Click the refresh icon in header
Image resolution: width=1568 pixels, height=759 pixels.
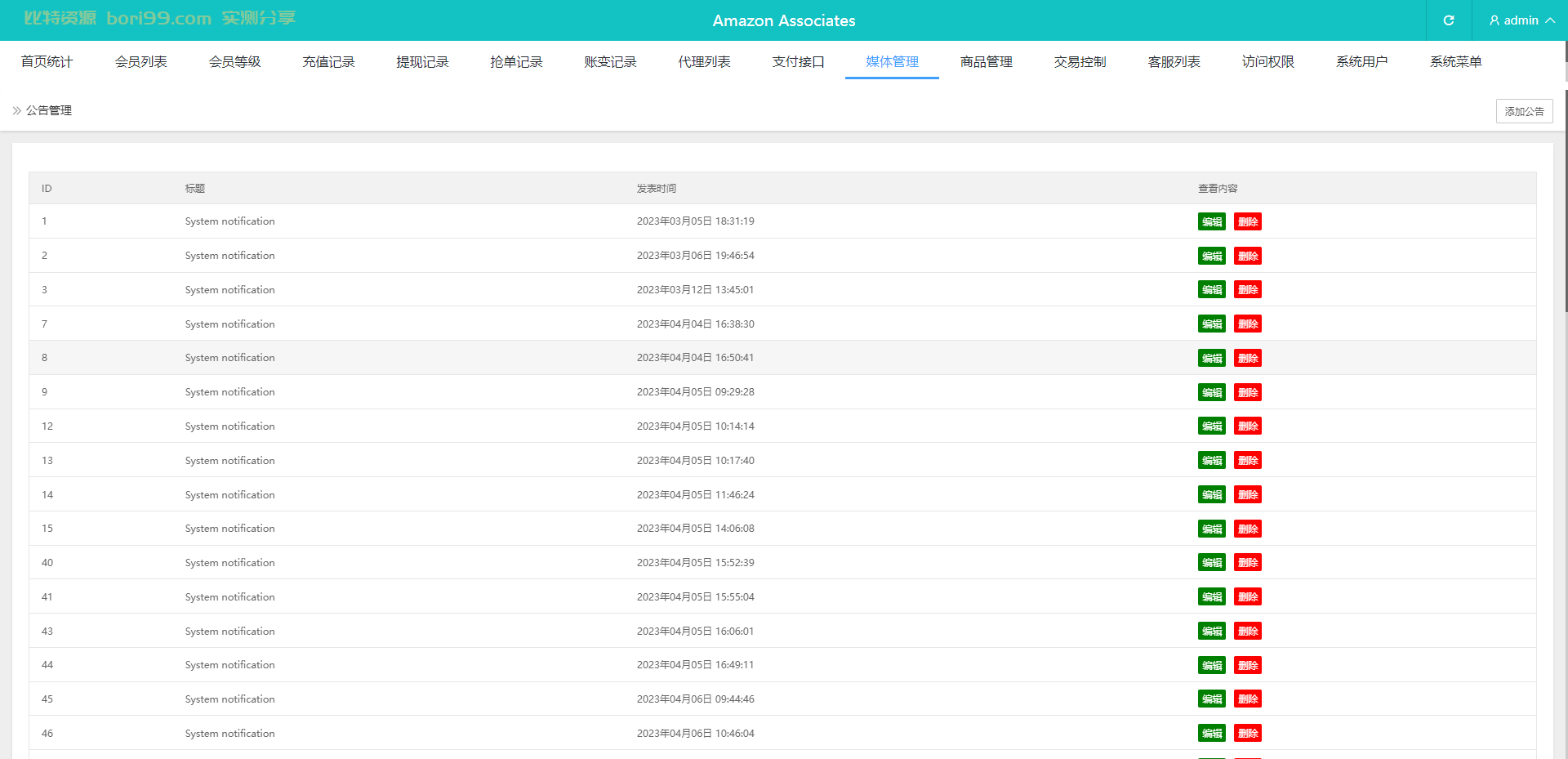click(1449, 20)
